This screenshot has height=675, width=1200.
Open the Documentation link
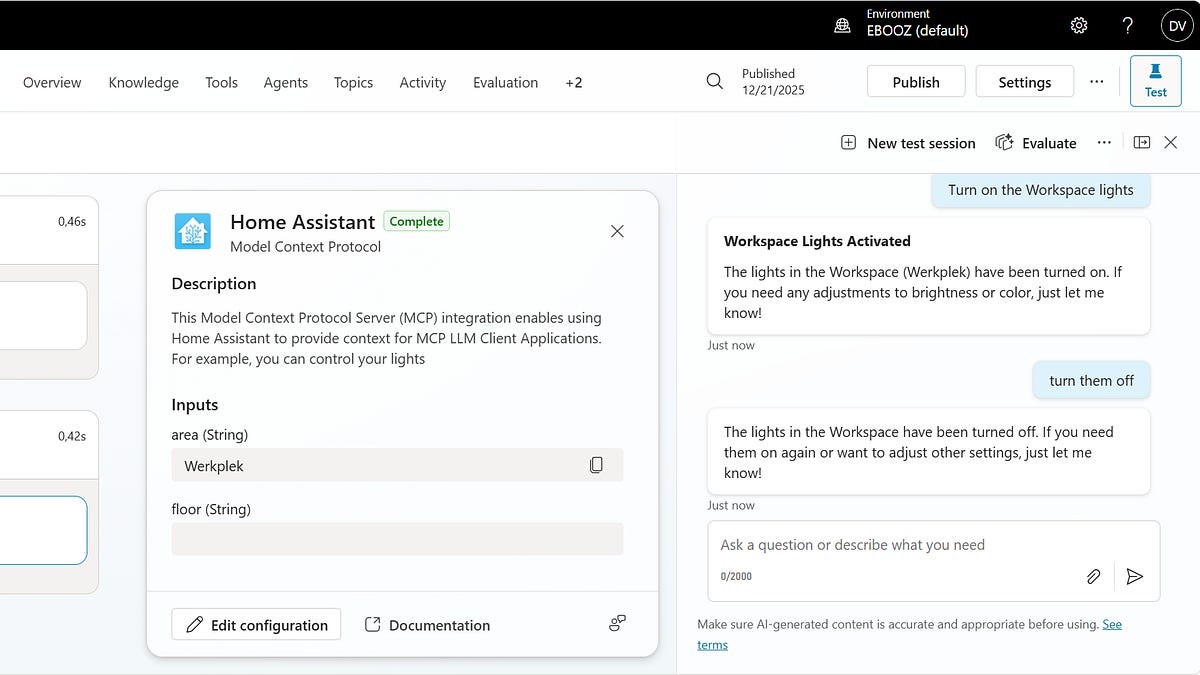pos(427,624)
